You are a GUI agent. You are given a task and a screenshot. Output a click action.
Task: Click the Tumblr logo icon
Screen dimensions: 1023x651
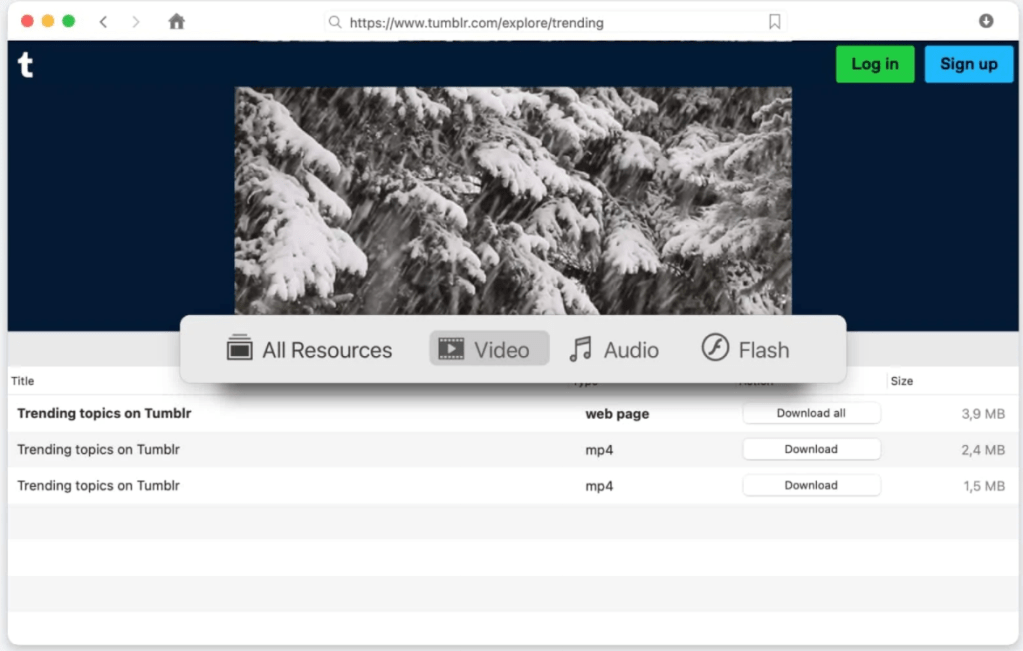(26, 65)
